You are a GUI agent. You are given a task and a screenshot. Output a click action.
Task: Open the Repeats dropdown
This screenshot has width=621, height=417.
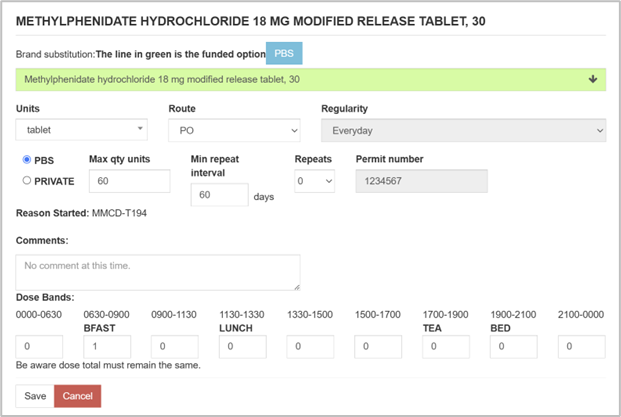tap(314, 181)
